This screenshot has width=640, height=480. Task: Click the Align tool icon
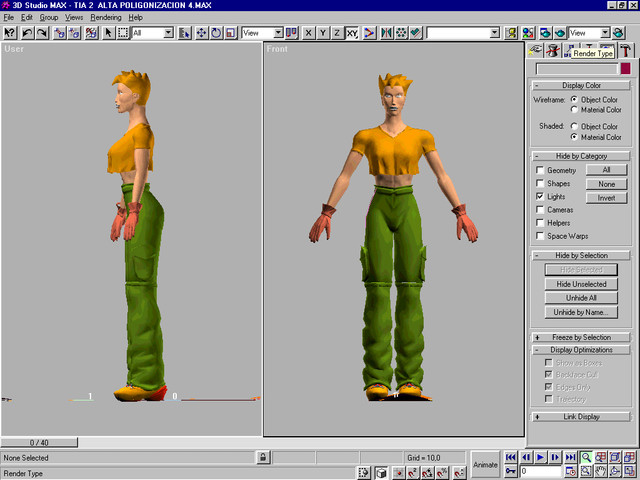click(416, 33)
